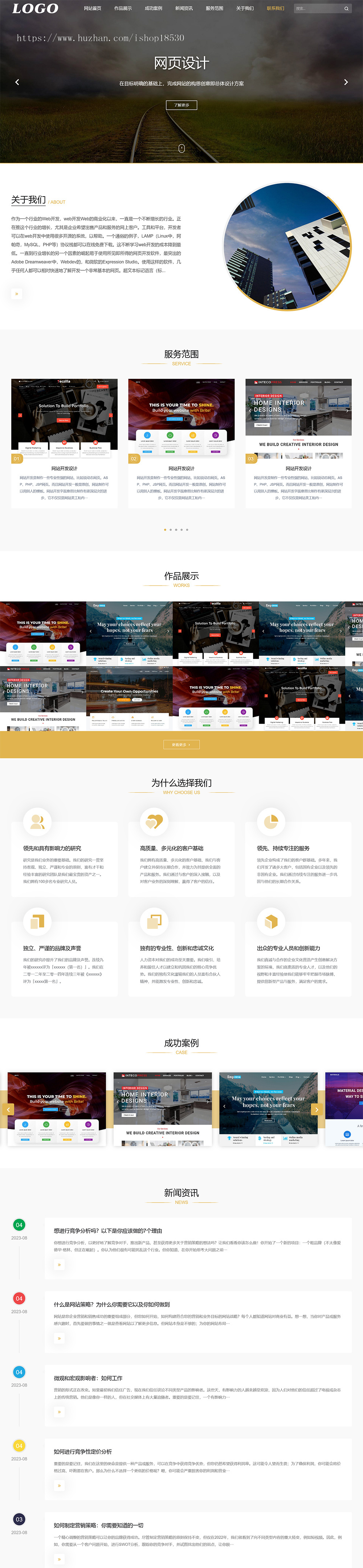Click the layered squares icon for 独有的专业性
The height and width of the screenshot is (1568, 363).
point(154,922)
